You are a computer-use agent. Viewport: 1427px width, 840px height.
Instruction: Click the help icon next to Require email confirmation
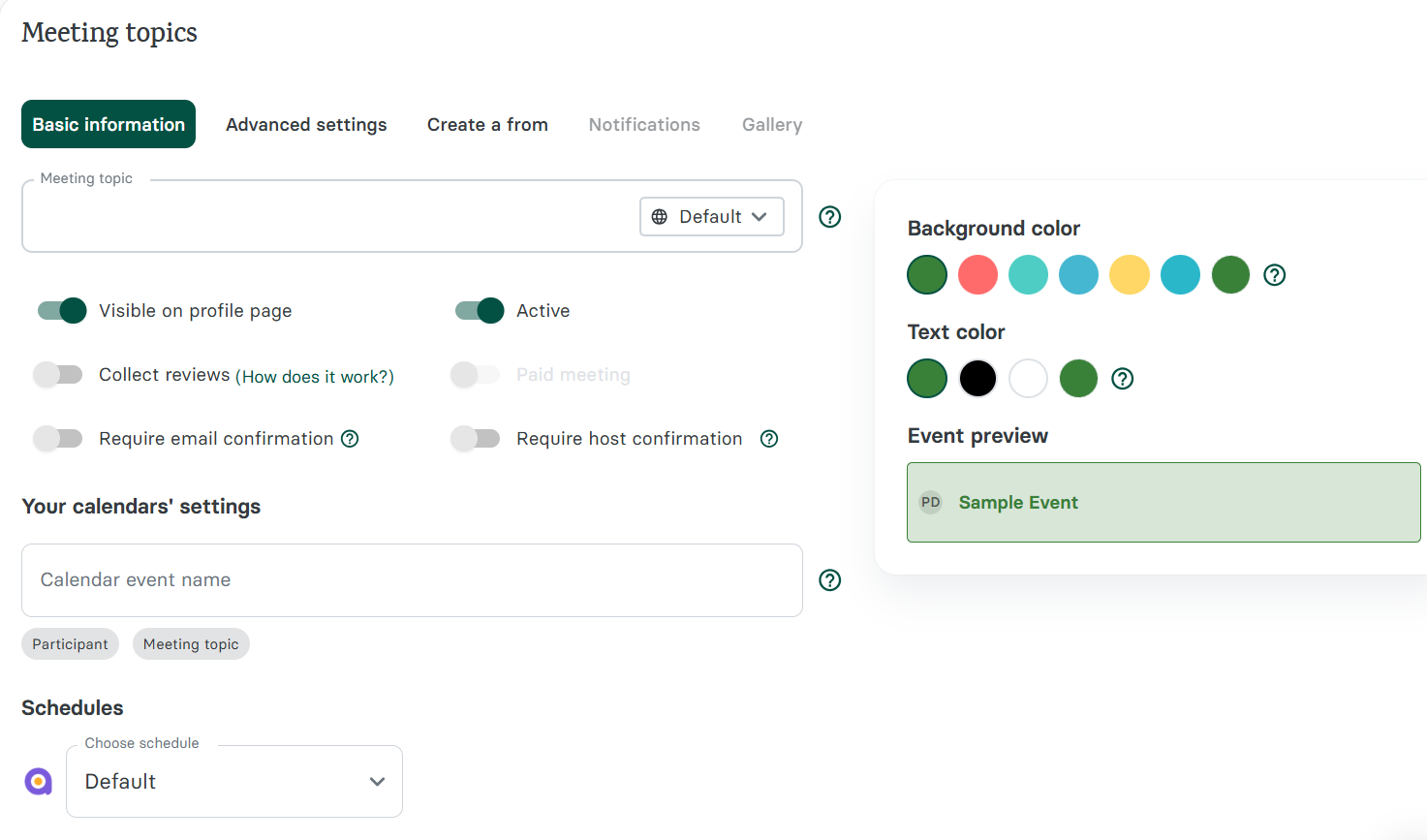[350, 438]
